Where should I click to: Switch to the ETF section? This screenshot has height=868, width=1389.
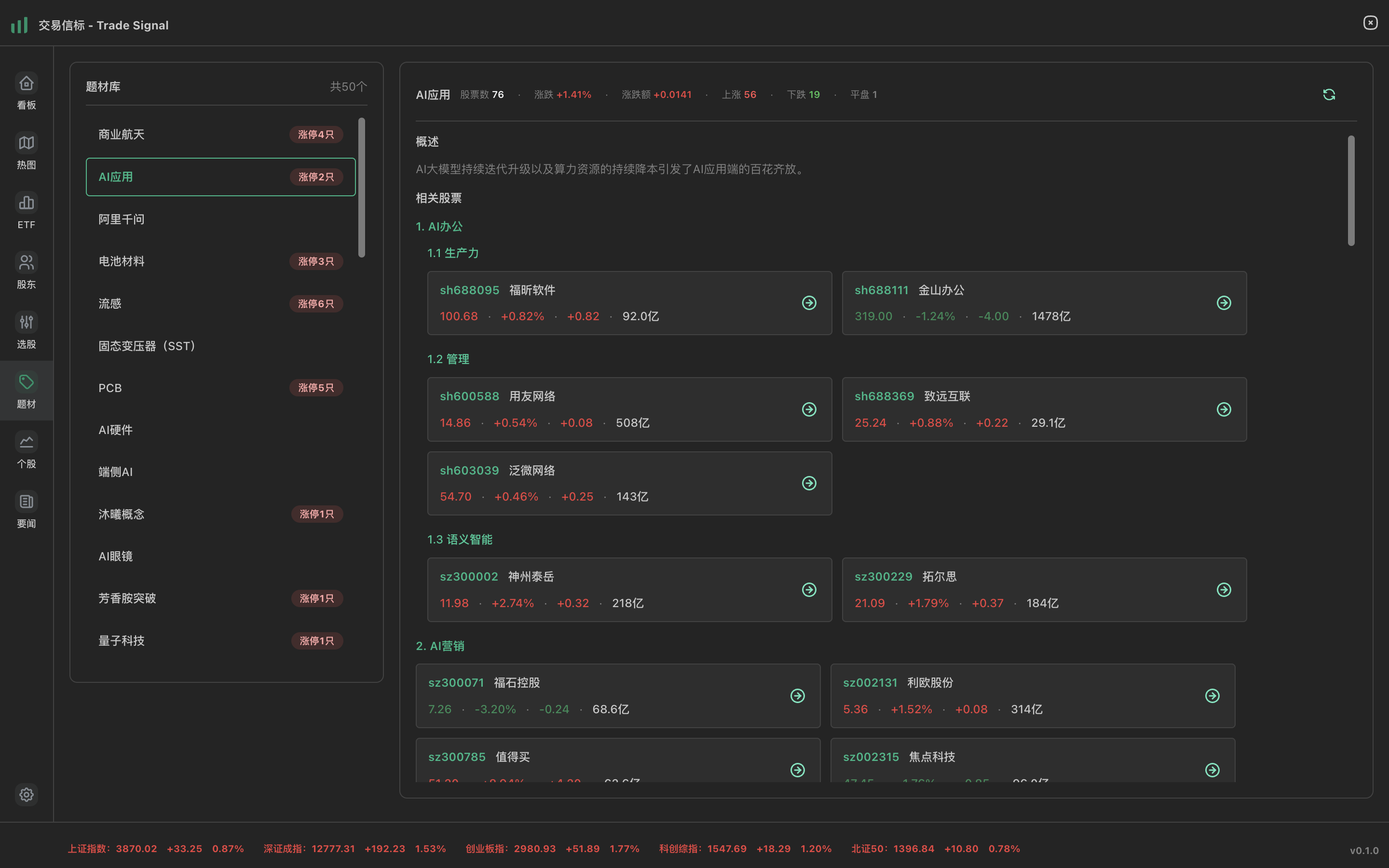pos(26,211)
